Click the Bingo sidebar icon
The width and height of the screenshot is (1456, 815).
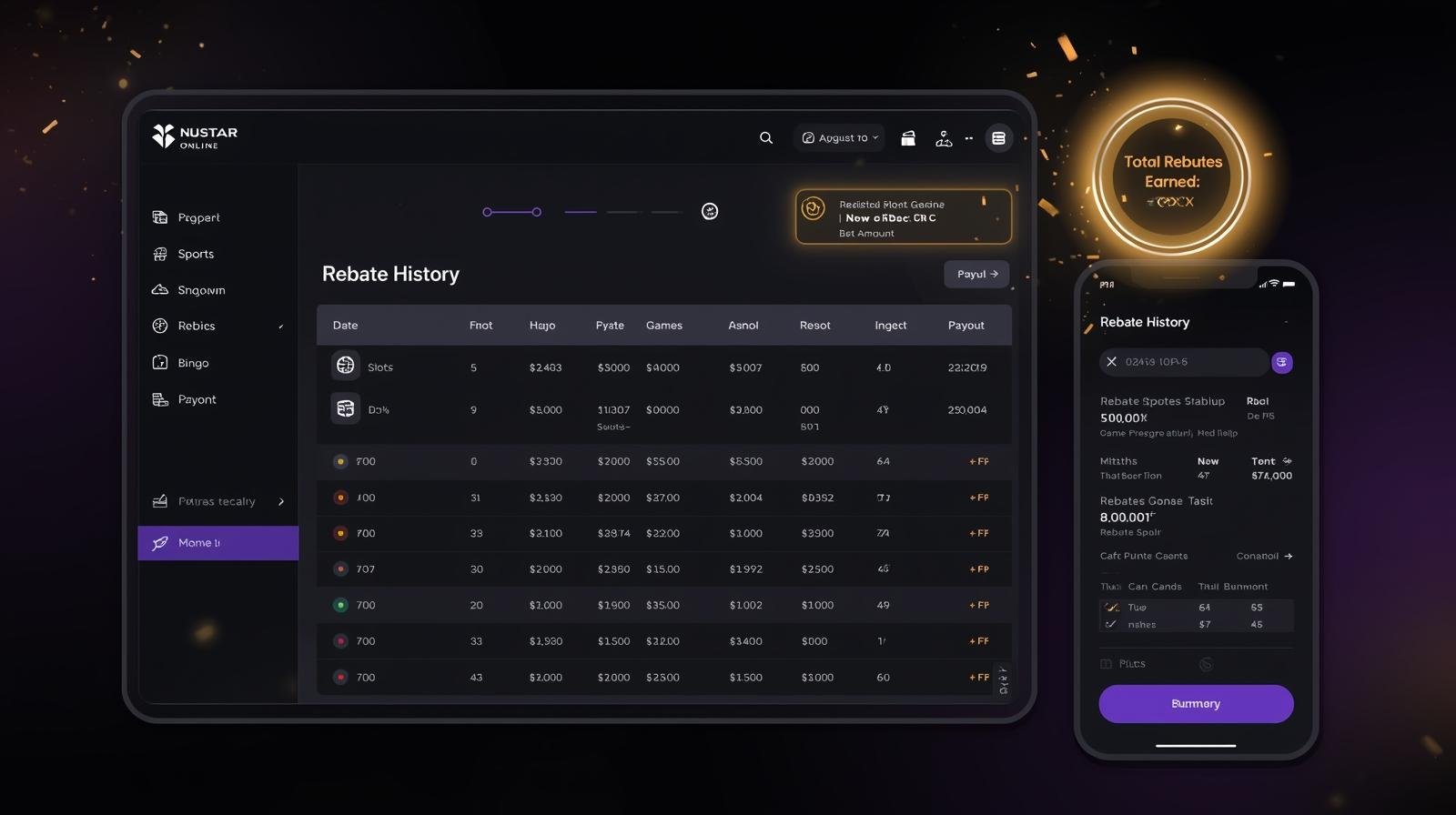(160, 362)
